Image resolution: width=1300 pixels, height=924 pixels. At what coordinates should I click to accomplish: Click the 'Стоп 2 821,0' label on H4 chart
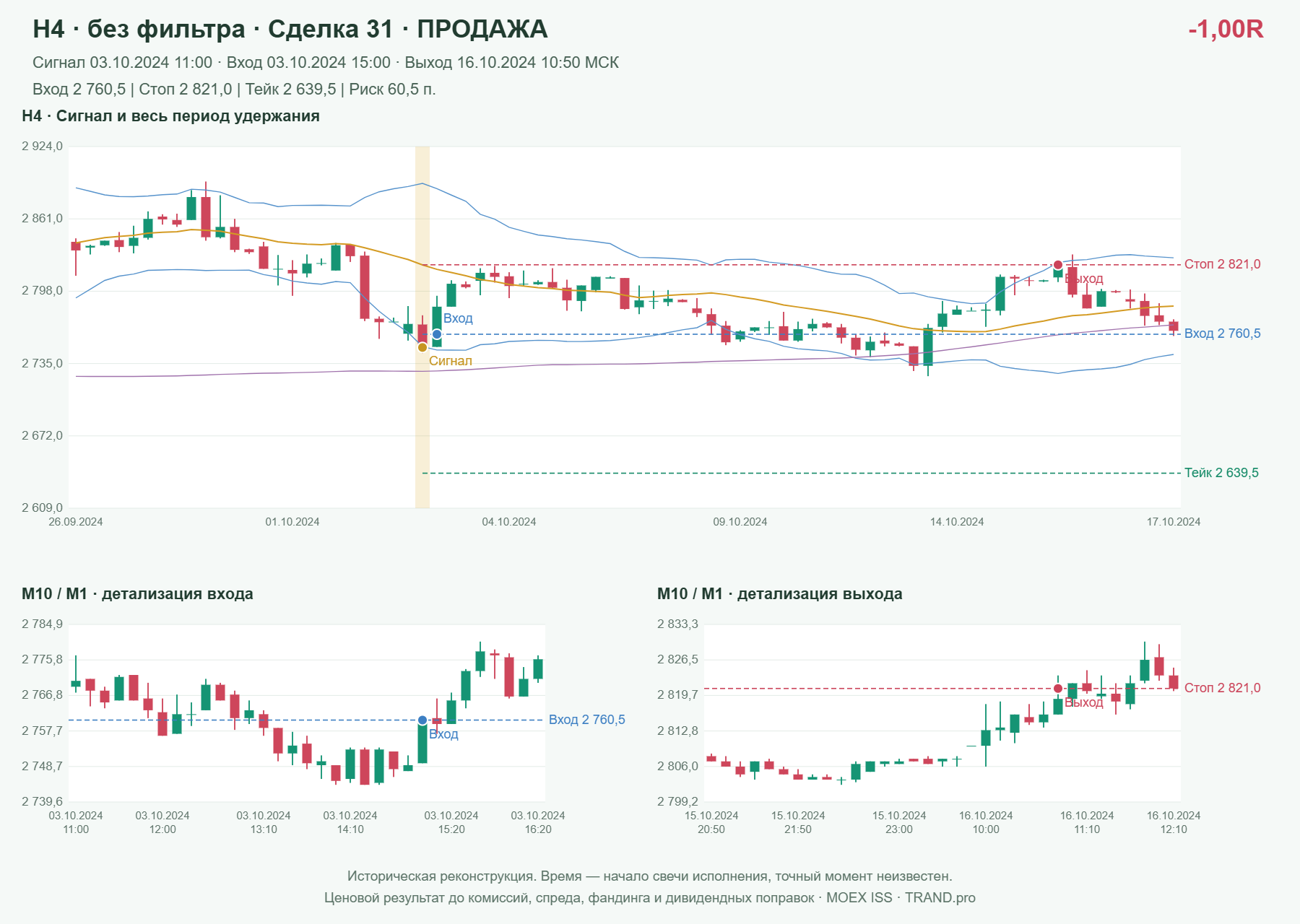(1222, 264)
